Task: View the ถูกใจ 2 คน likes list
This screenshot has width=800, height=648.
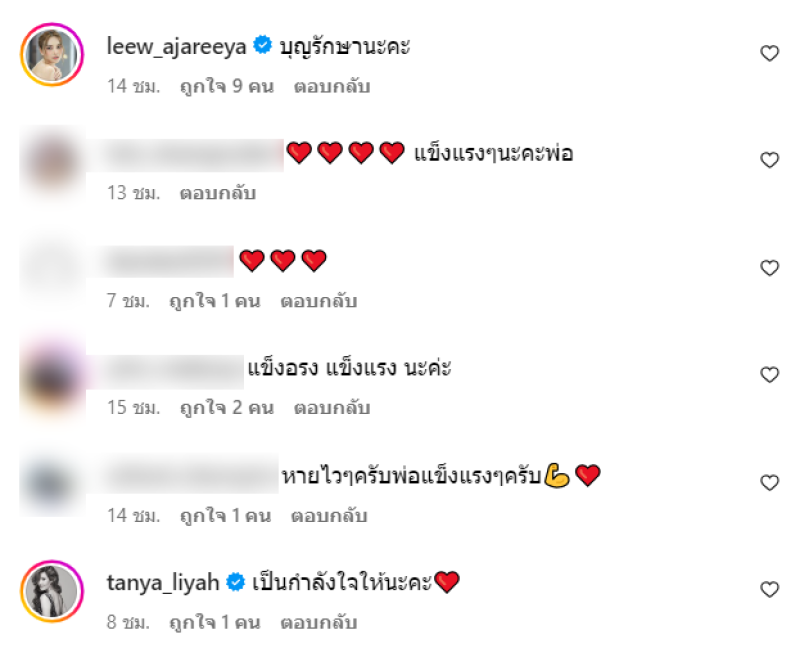Action: coord(227,408)
